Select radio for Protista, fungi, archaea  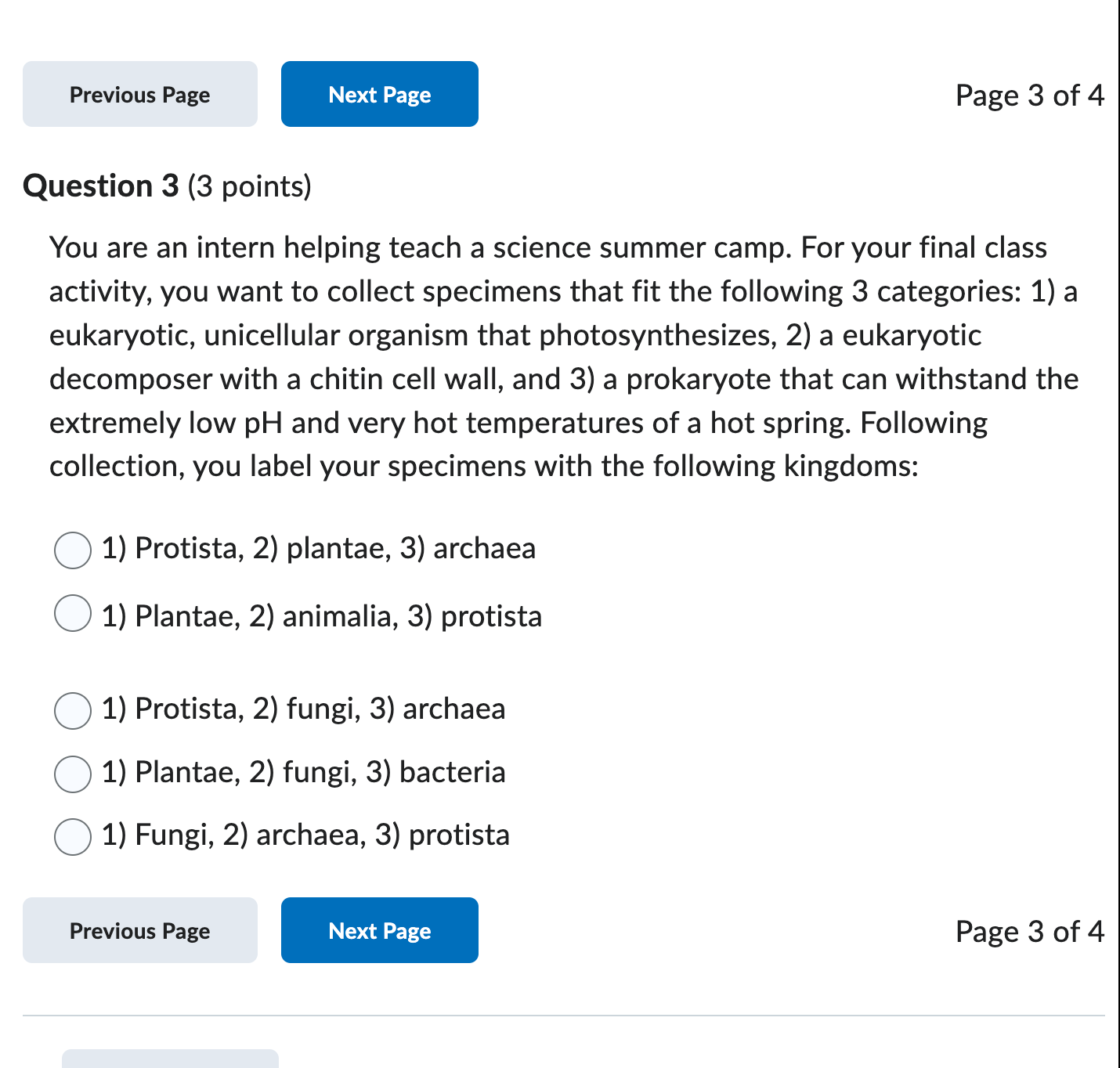pos(73,710)
